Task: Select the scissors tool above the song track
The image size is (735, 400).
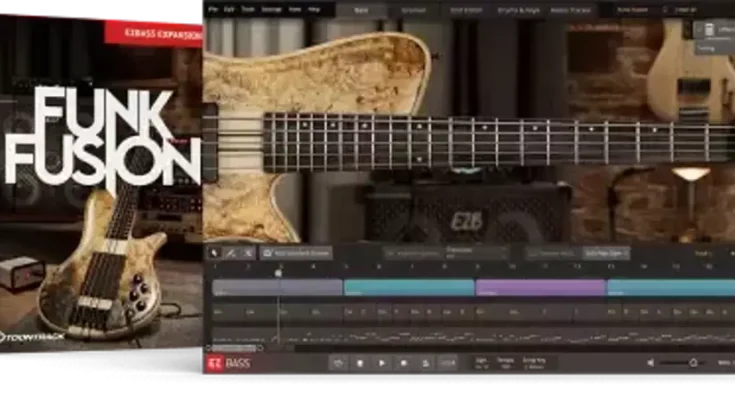Action: [x=248, y=254]
